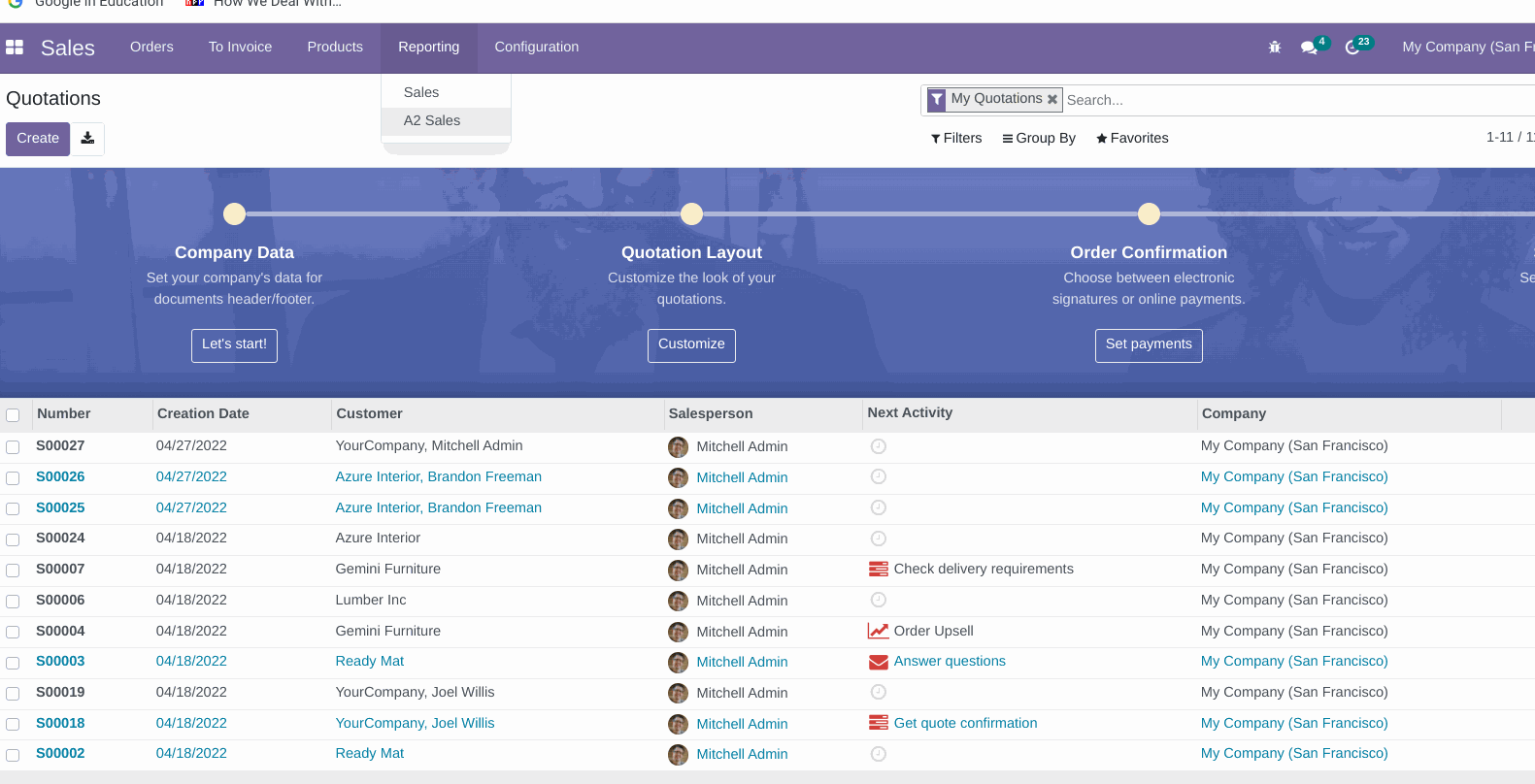The height and width of the screenshot is (784, 1535).
Task: Click the activity icon for S00018
Action: tap(879, 723)
